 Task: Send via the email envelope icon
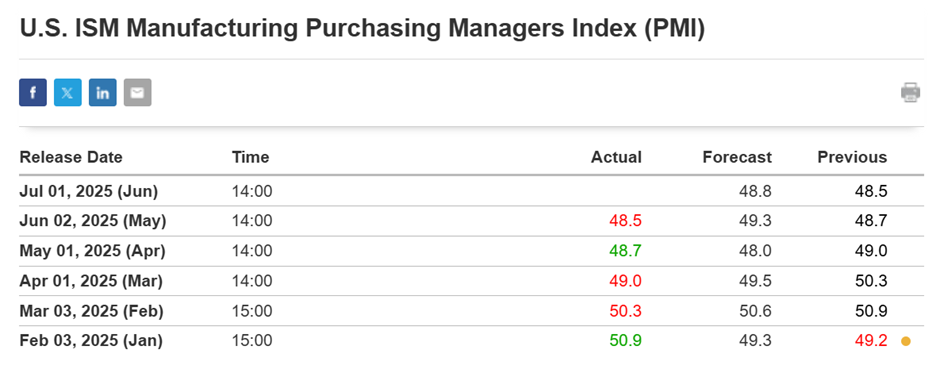(138, 93)
